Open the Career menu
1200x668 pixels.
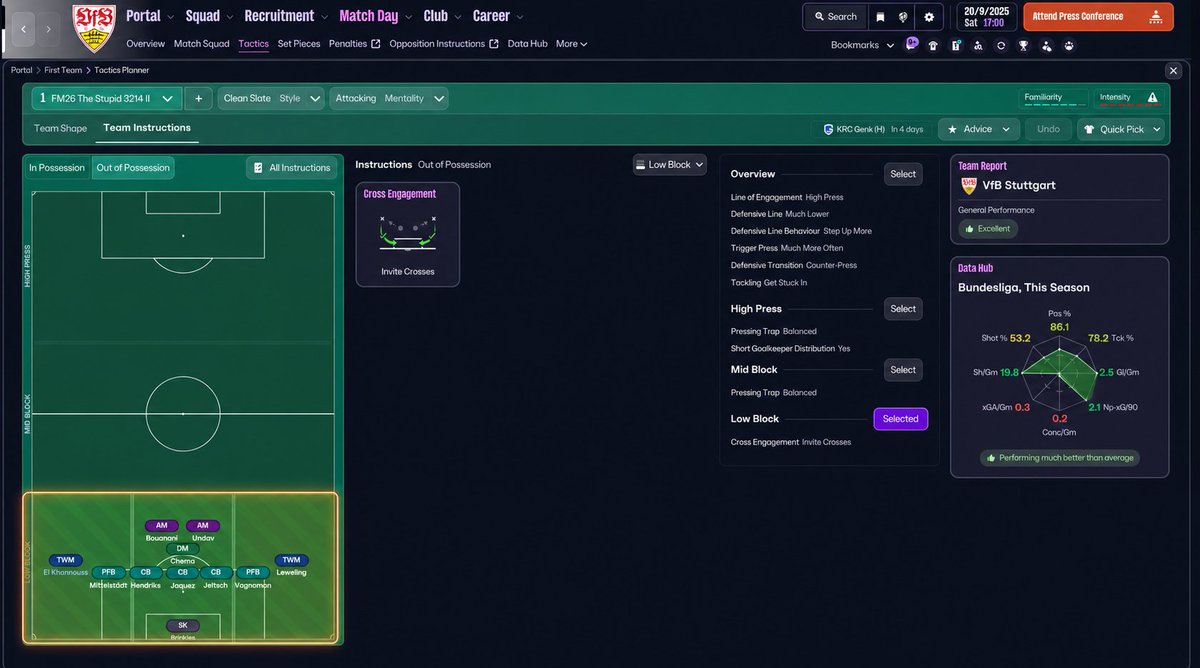[498, 16]
